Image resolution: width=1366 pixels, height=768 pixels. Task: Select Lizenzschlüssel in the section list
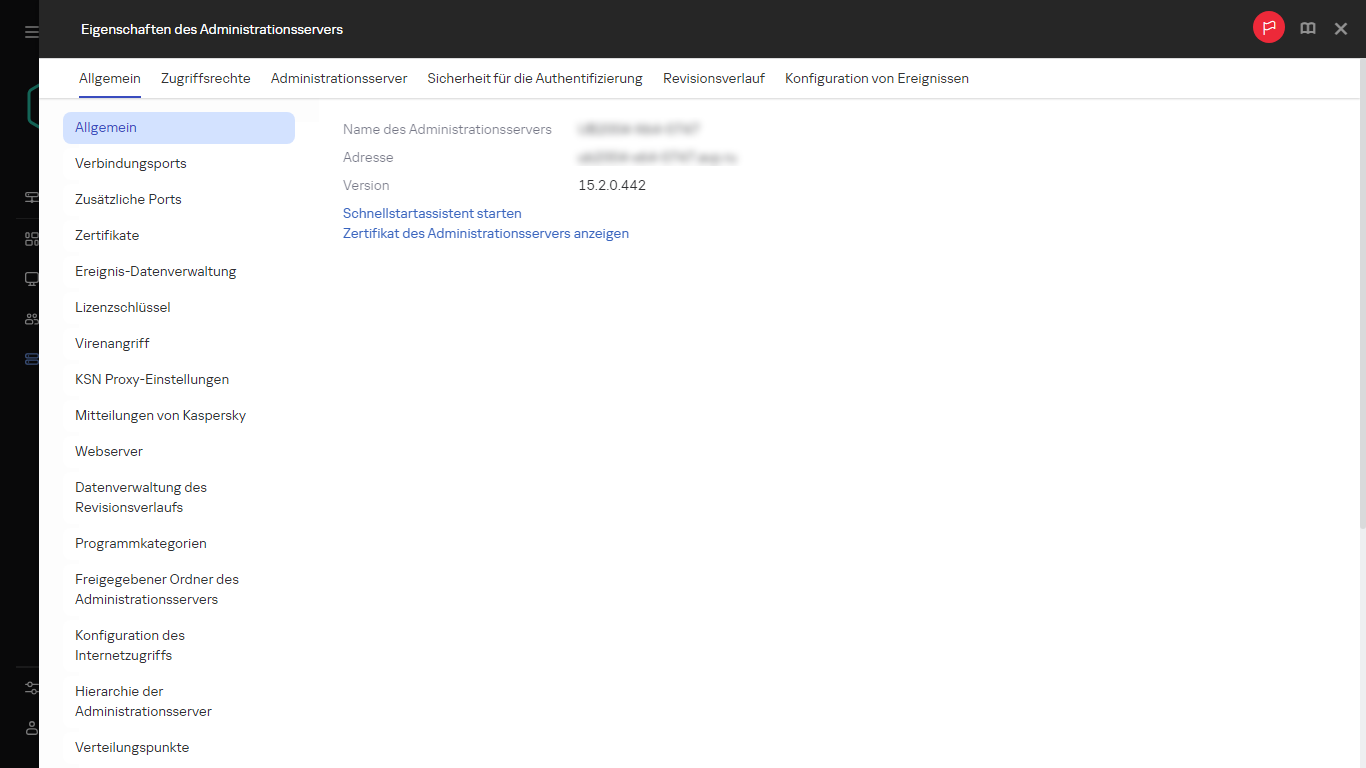point(123,307)
